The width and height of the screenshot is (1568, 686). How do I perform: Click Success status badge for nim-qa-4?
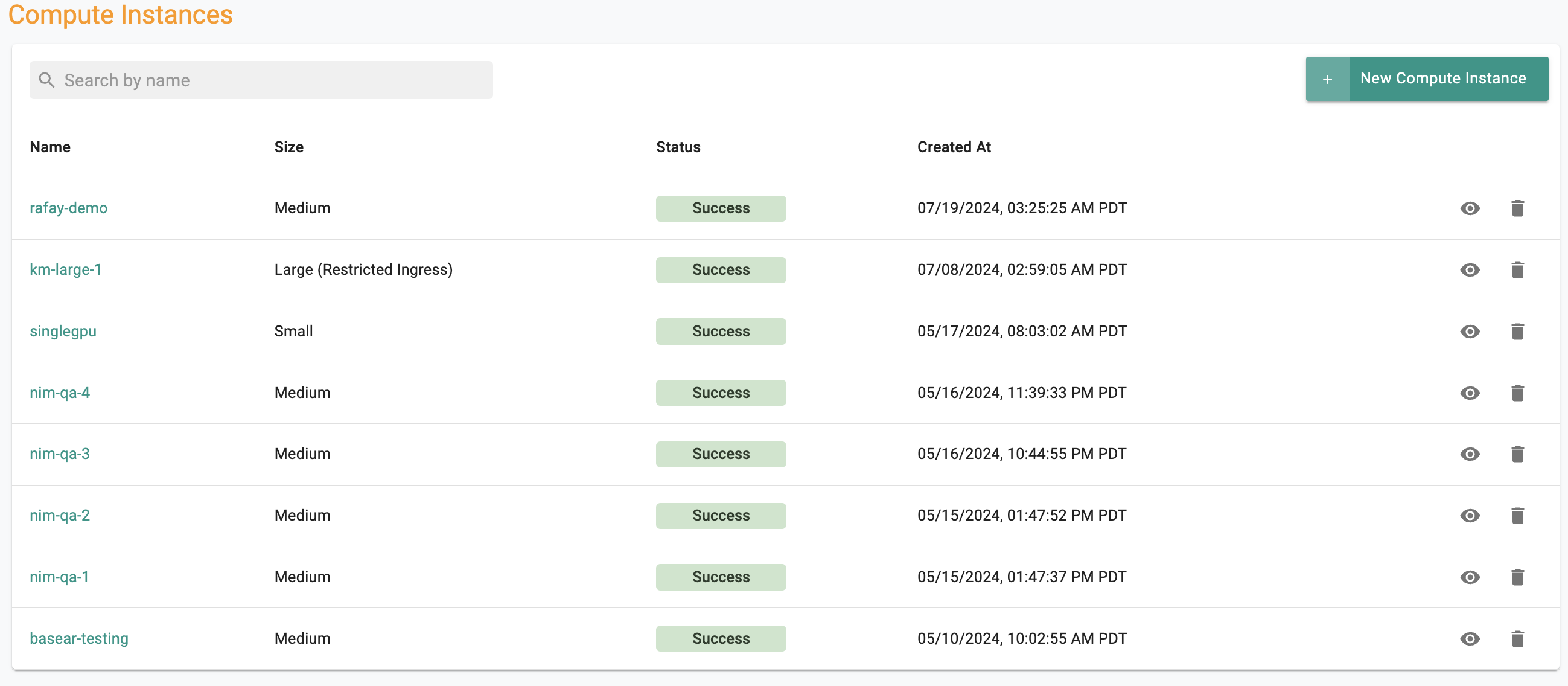coord(721,393)
